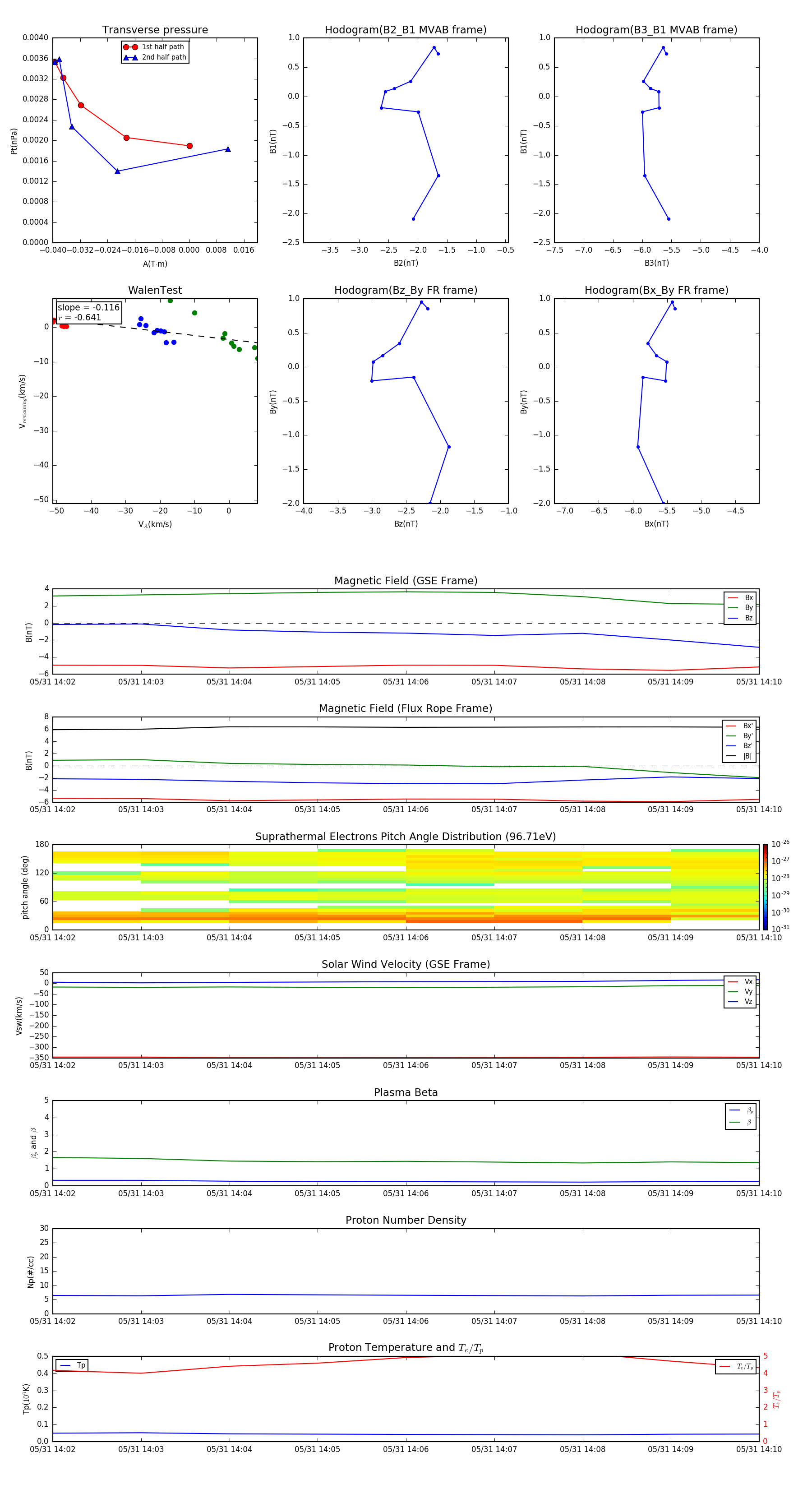Click the 'Hodogram(B2_B1 MVAB frame)' title
This screenshot has height=1489, width=812.
[406, 30]
